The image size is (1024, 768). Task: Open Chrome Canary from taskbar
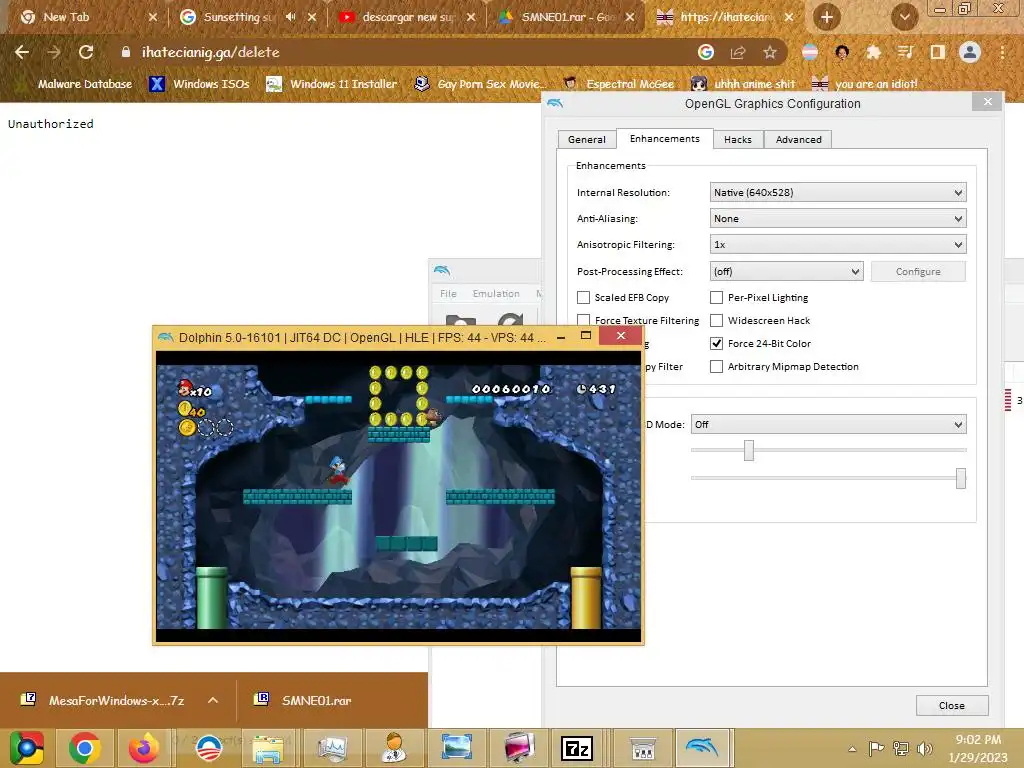(27, 748)
